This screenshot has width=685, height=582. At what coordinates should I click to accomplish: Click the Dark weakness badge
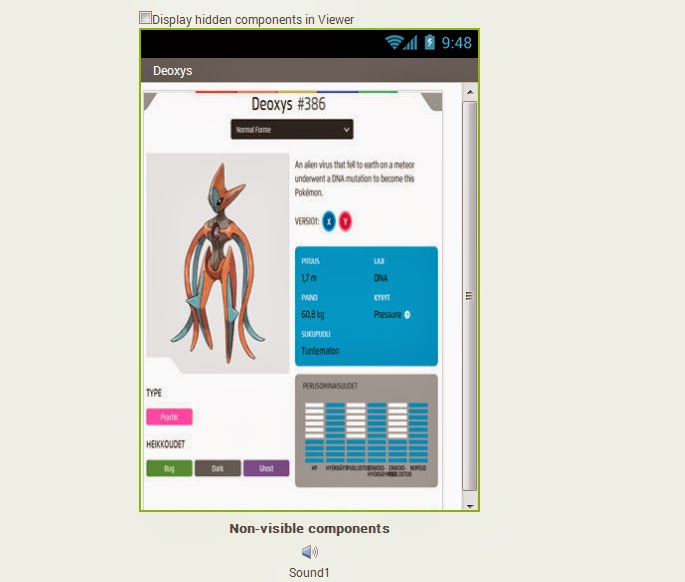pyautogui.click(x=218, y=468)
